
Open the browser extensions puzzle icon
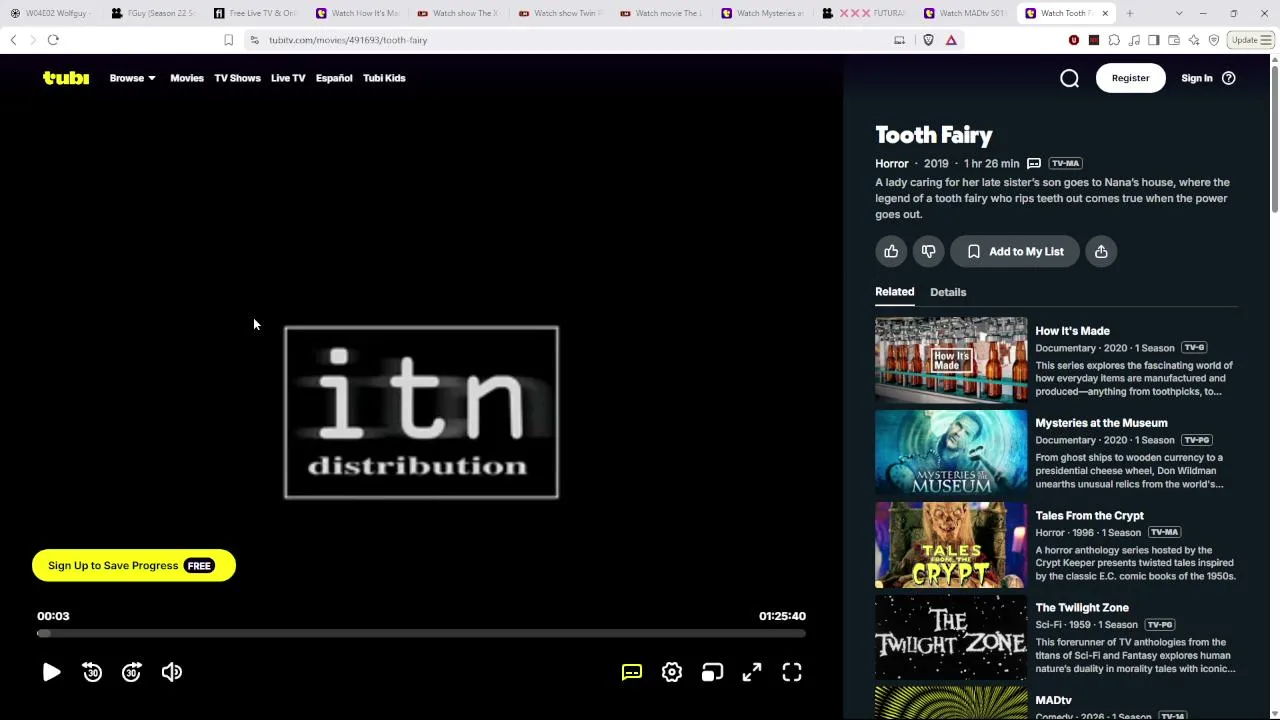tap(1114, 40)
